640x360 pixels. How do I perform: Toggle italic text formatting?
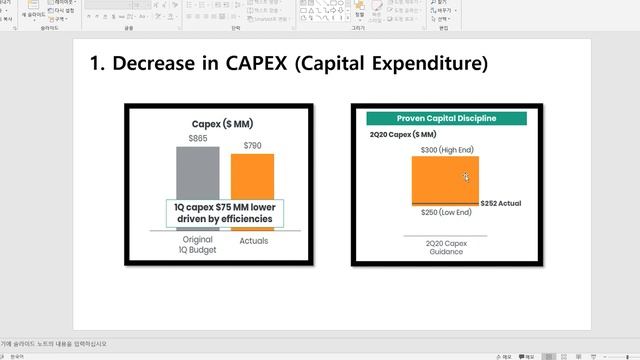click(x=97, y=17)
